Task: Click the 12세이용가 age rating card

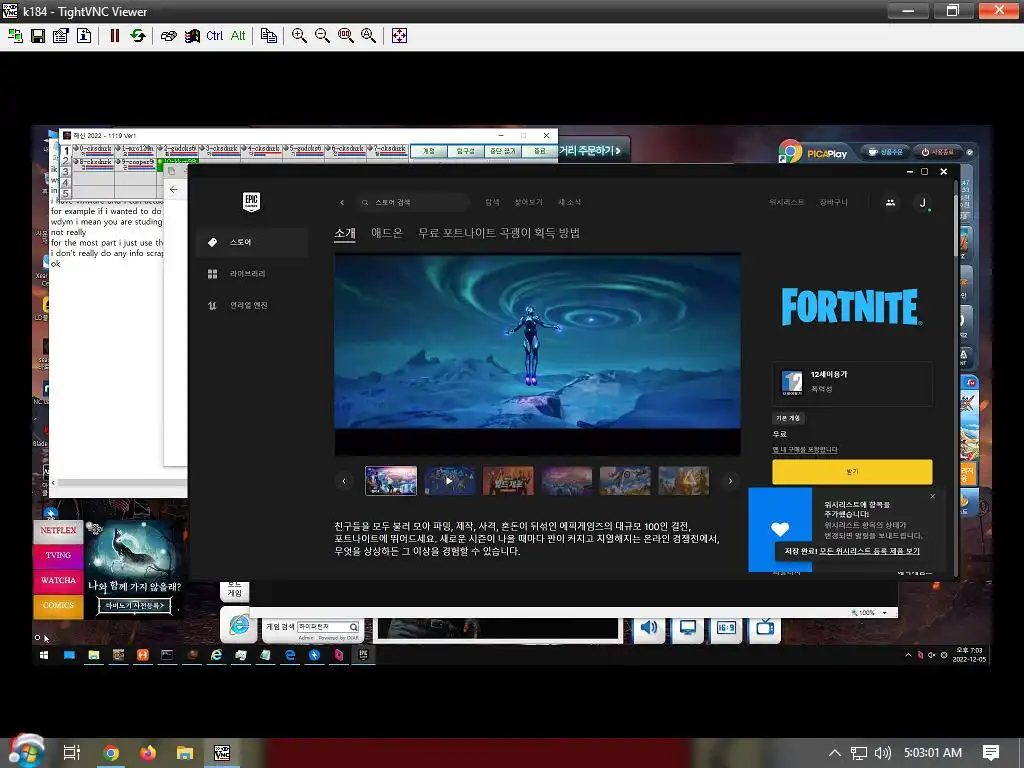Action: (852, 383)
